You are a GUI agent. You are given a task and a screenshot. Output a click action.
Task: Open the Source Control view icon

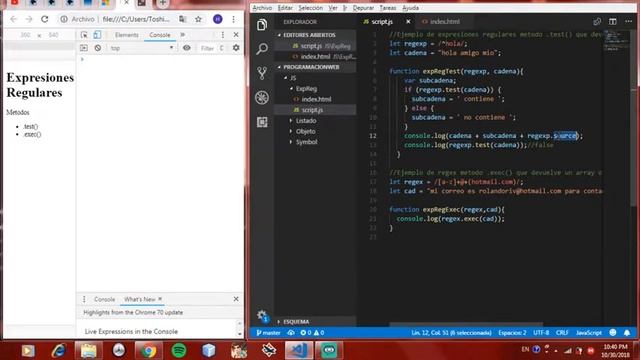pyautogui.click(x=262, y=73)
